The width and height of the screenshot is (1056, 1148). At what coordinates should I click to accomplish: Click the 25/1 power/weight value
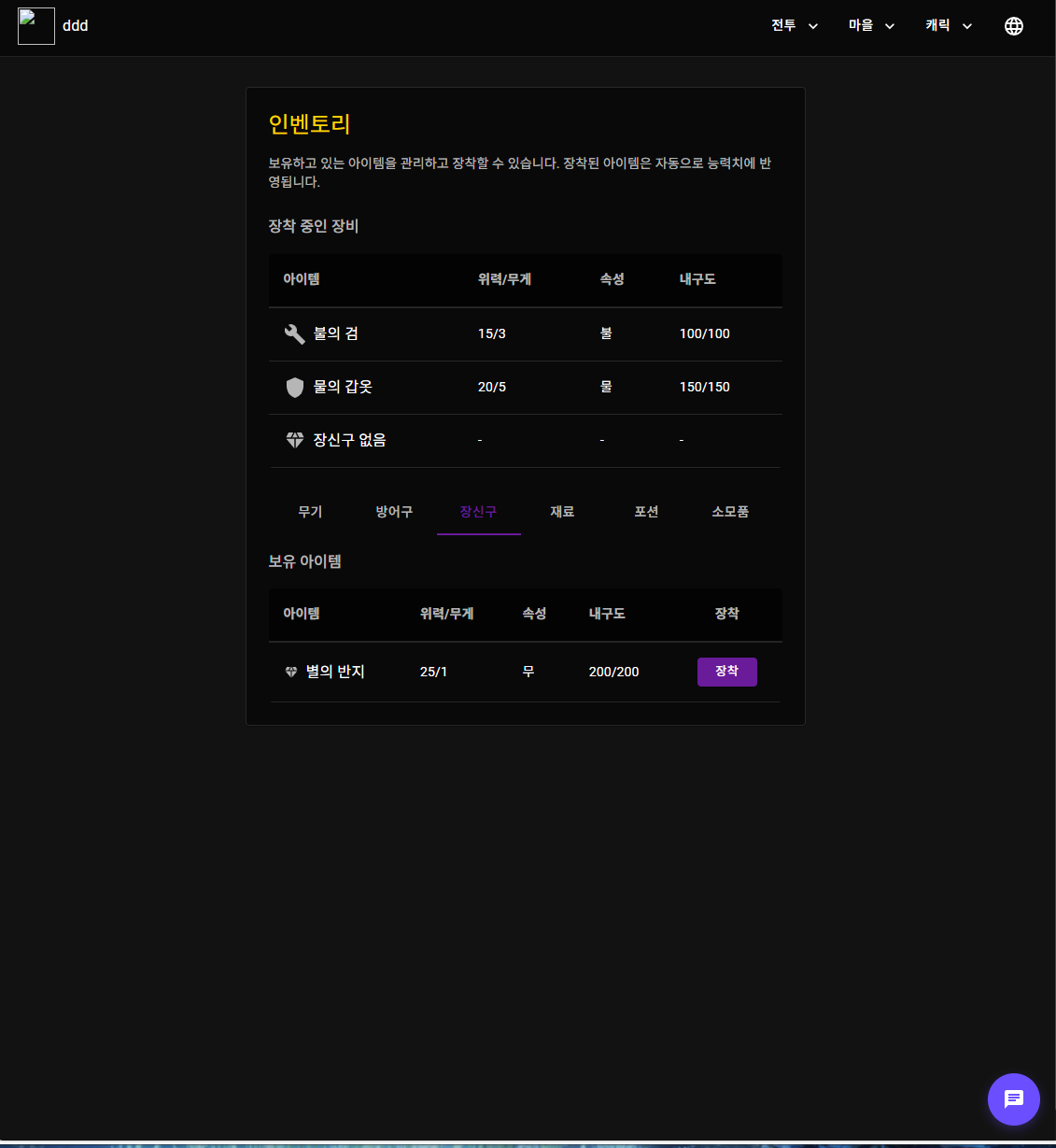434,672
